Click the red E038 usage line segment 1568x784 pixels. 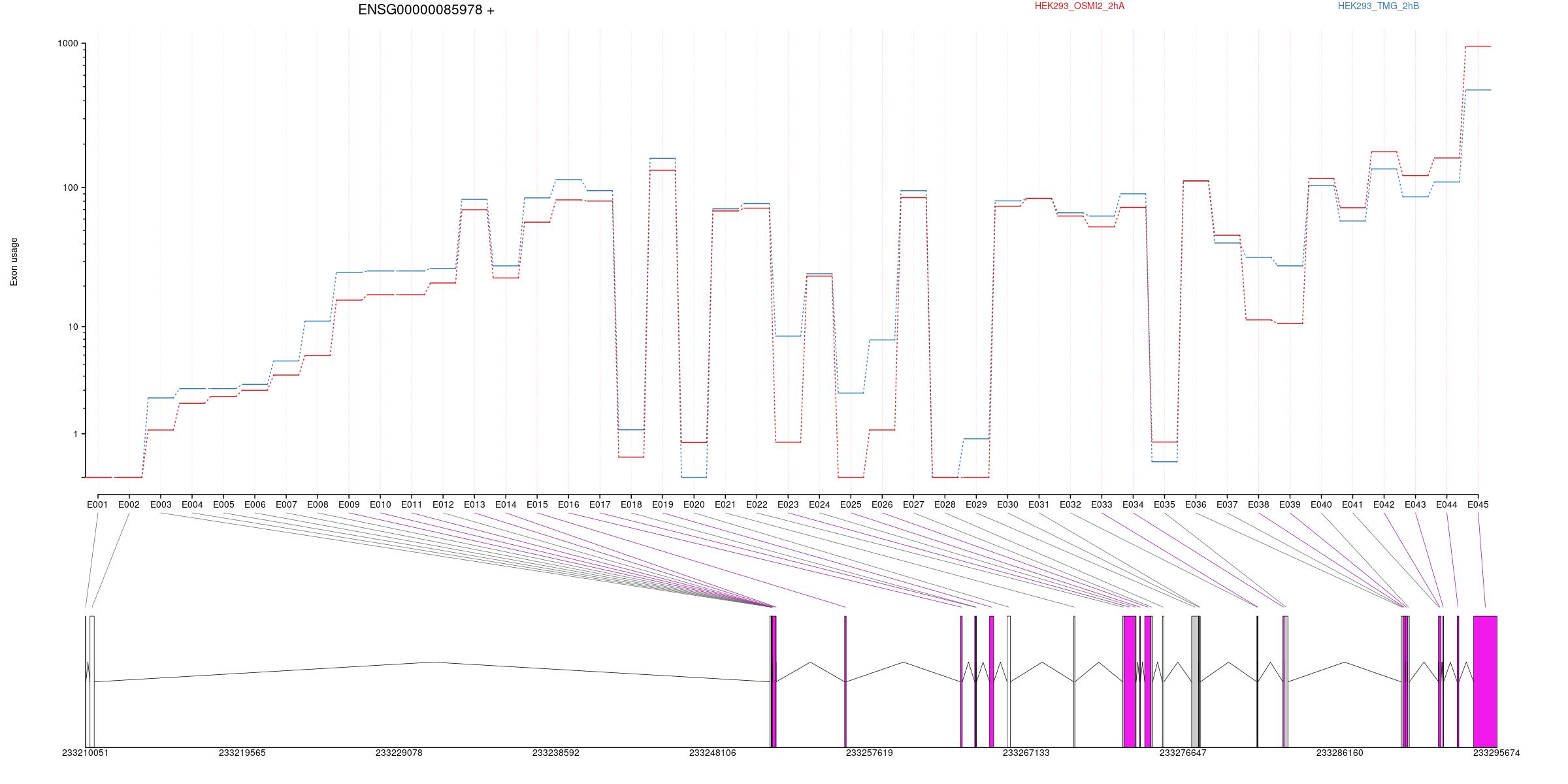pos(1258,320)
